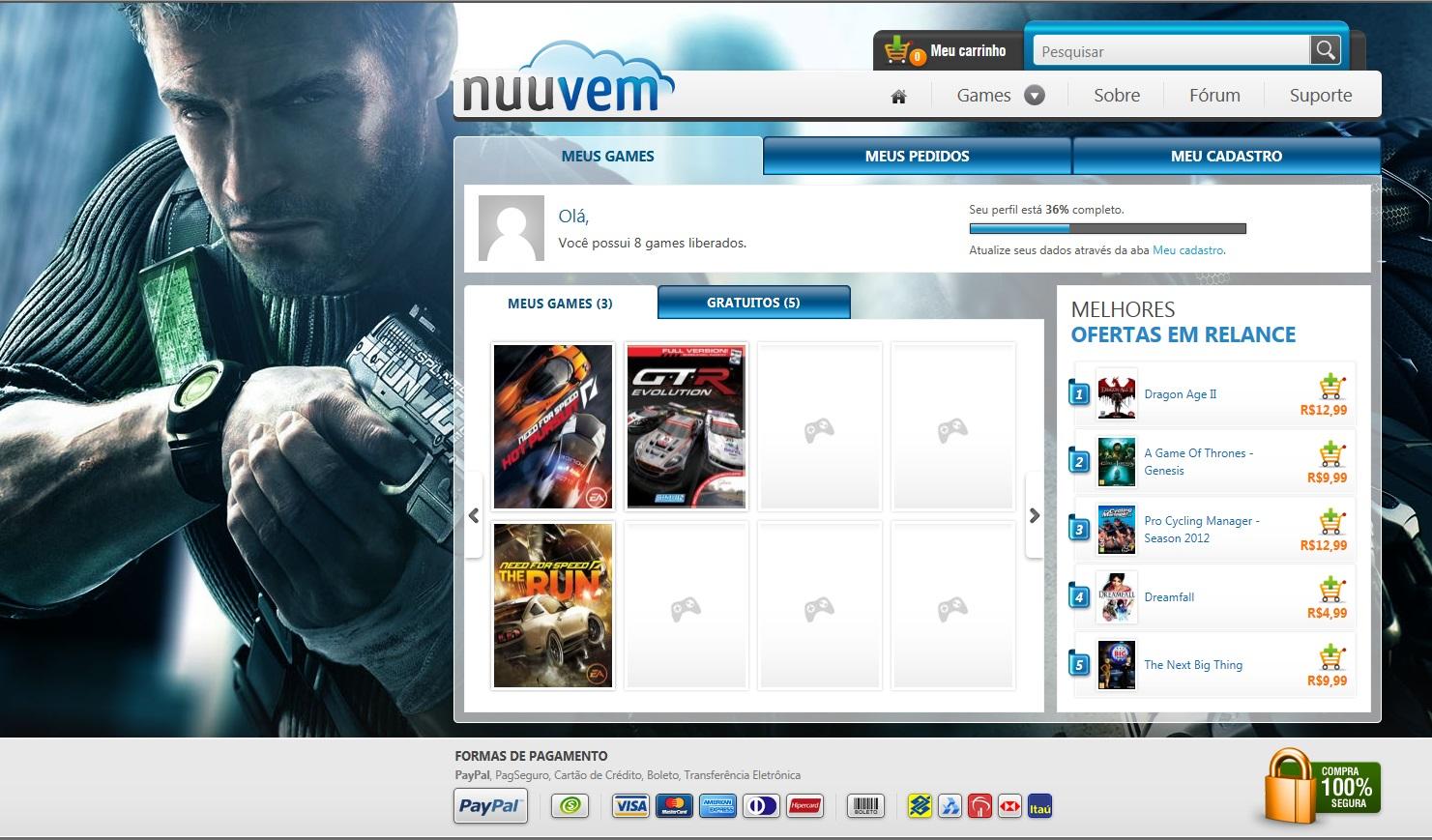Viewport: 1432px width, 840px height.
Task: Click the Itaú bank icon
Action: (x=1039, y=805)
